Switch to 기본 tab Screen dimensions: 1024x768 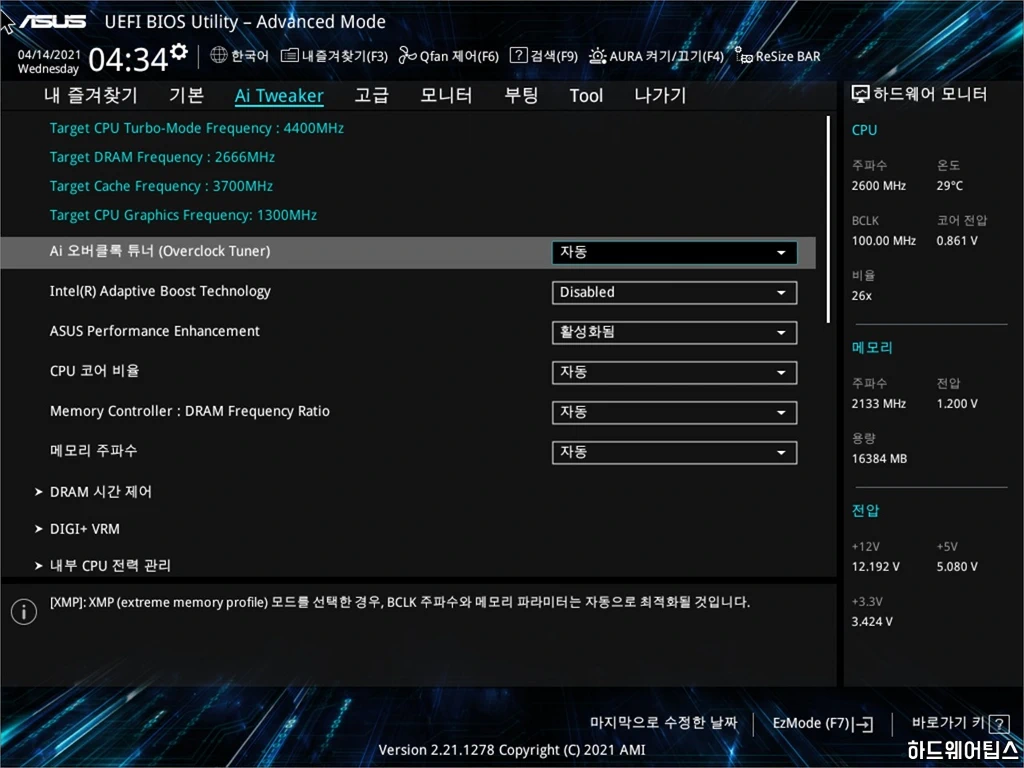(186, 95)
